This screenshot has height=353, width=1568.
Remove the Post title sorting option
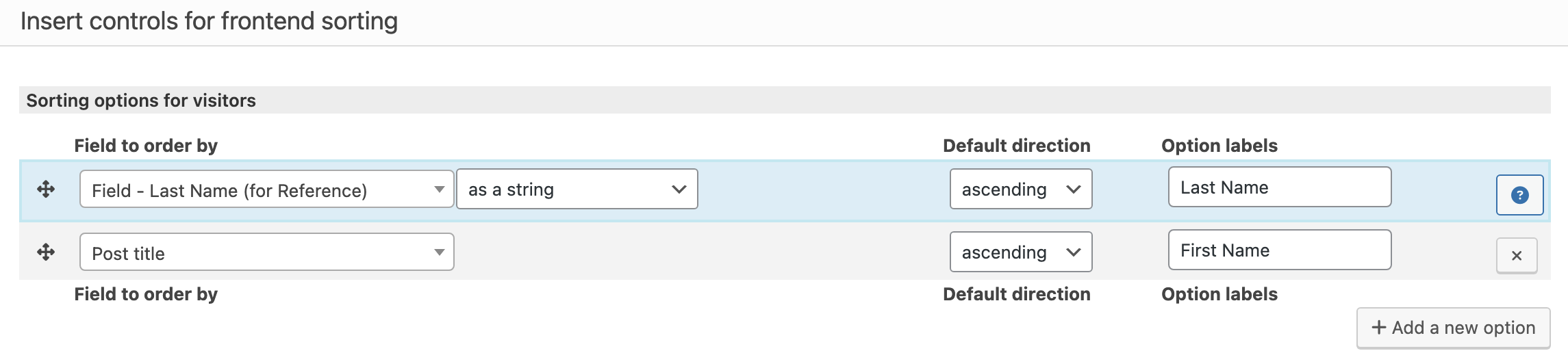coord(1517,255)
